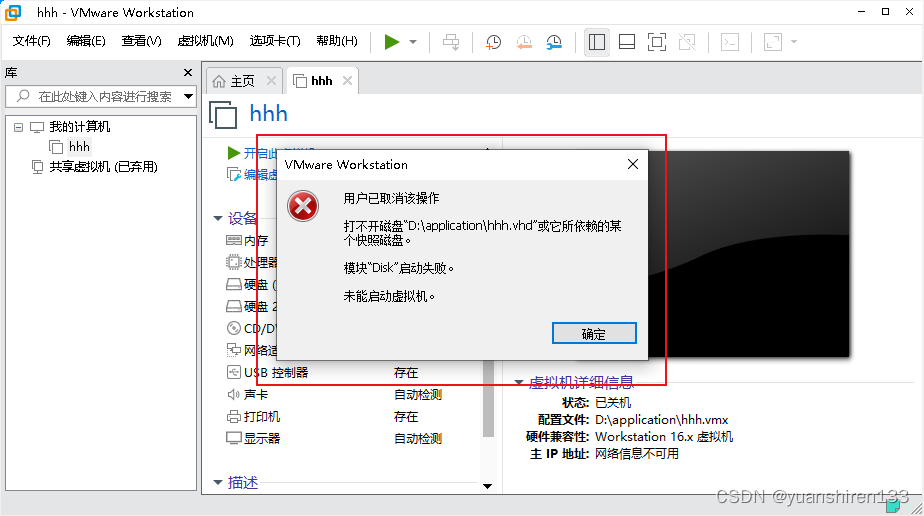Open the library search dropdown arrow
The image size is (924, 516).
point(189,97)
